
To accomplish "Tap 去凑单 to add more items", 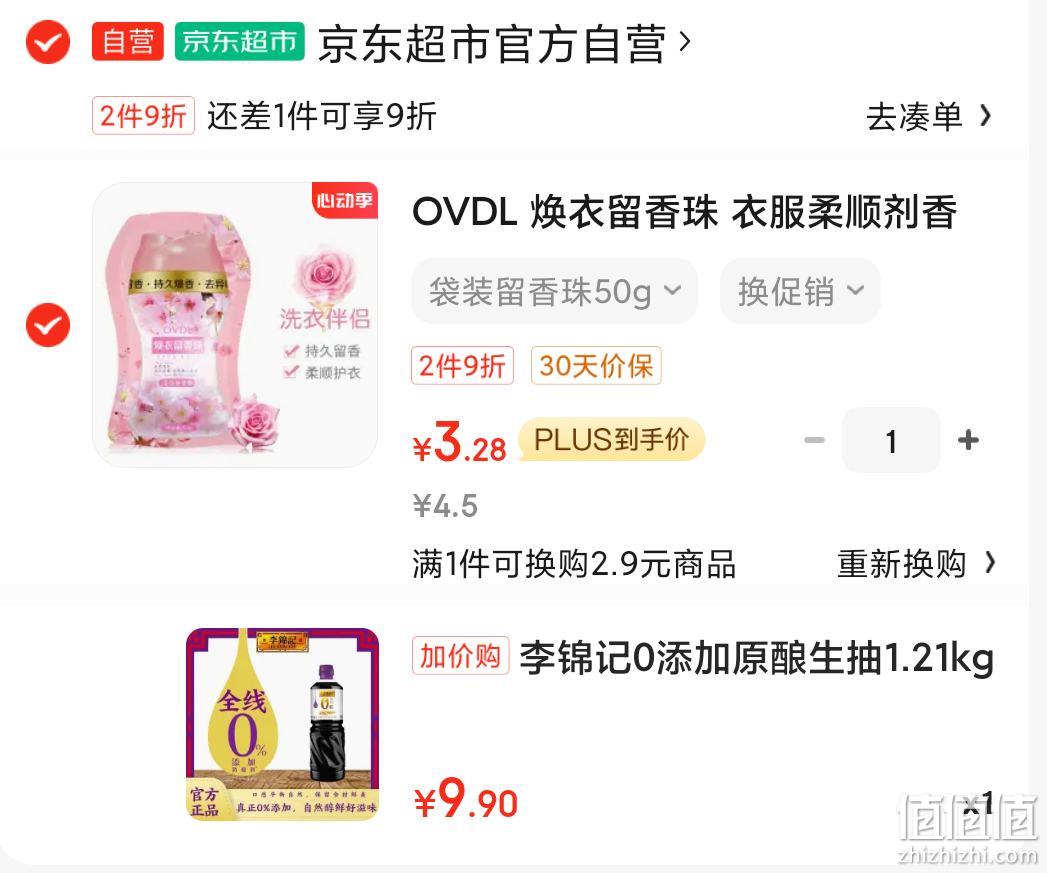I will coord(928,116).
